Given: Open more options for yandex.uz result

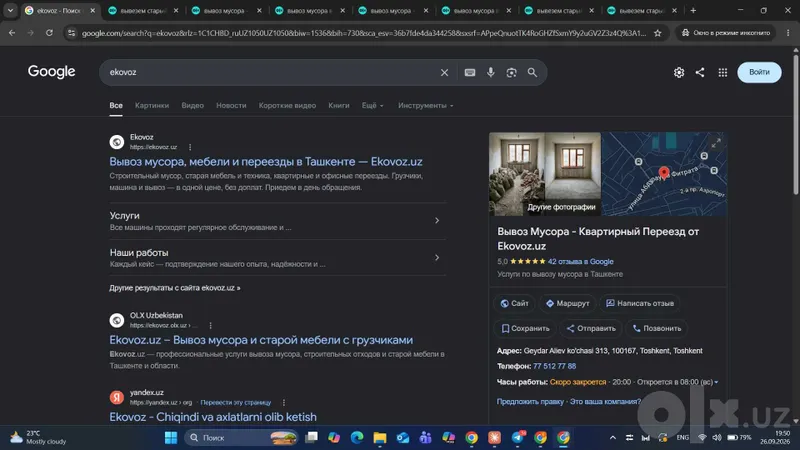Looking at the screenshot, I should pos(284,402).
